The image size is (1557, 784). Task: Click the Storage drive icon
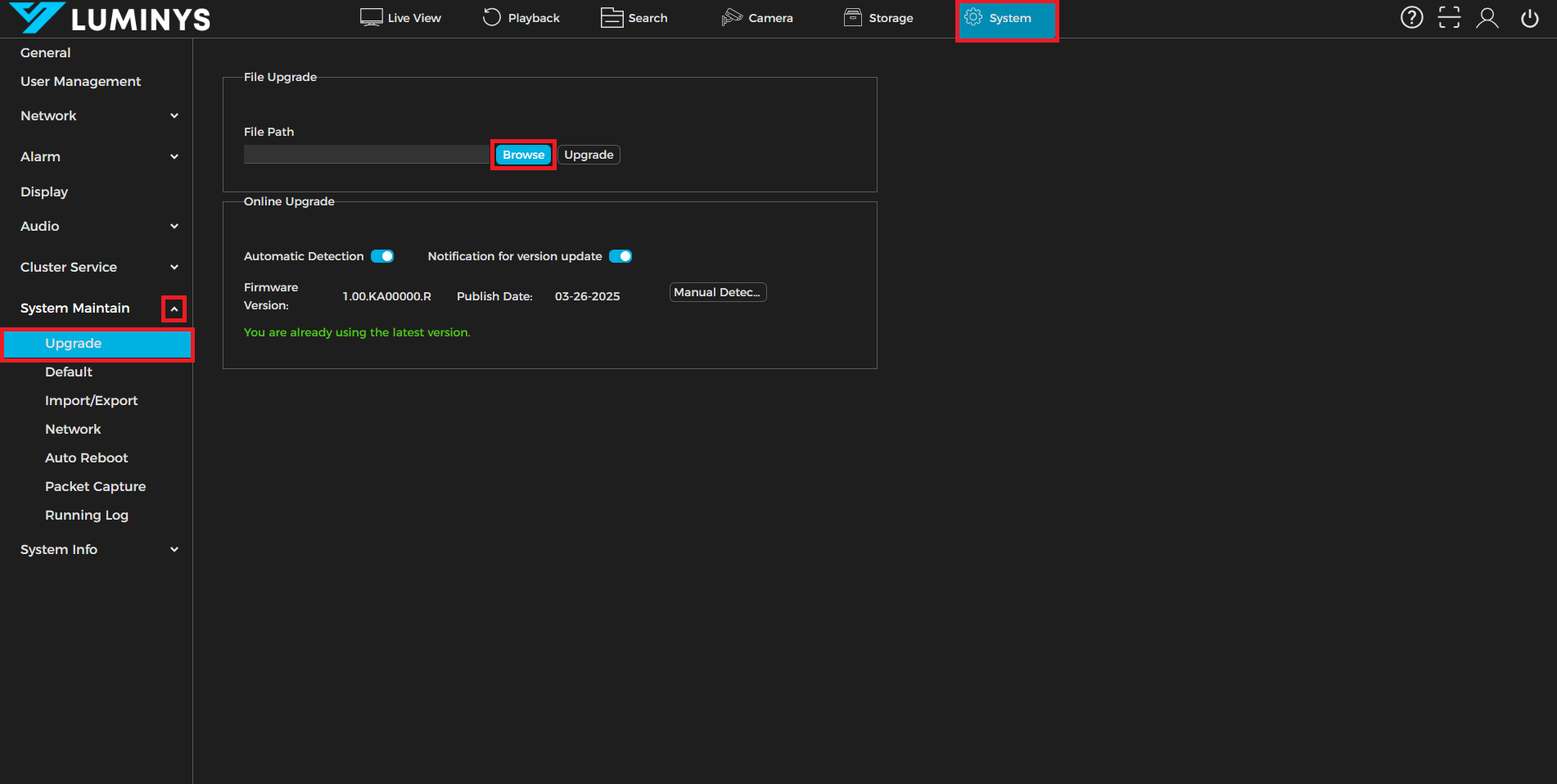click(852, 17)
